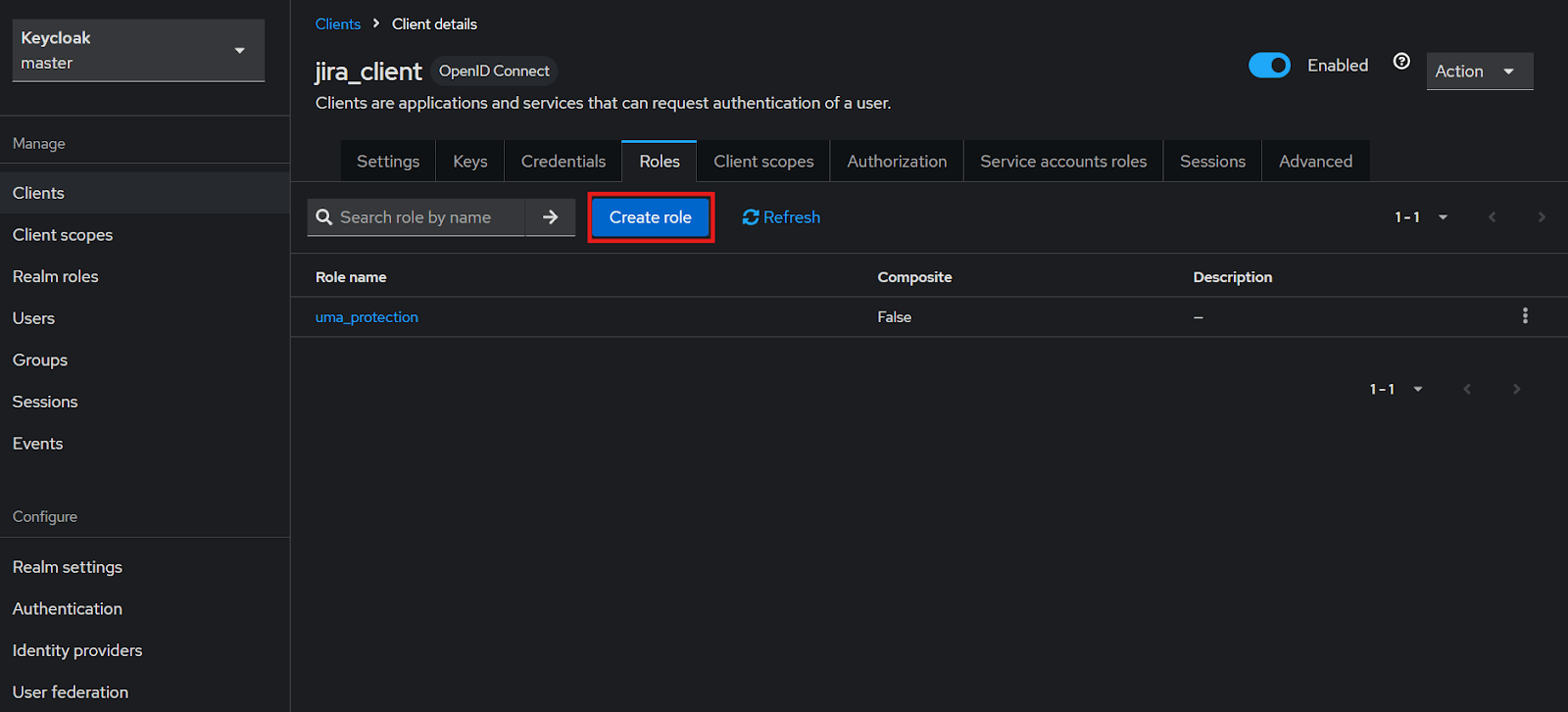
Task: Disable the Enabled client toggle
Action: pyautogui.click(x=1269, y=66)
